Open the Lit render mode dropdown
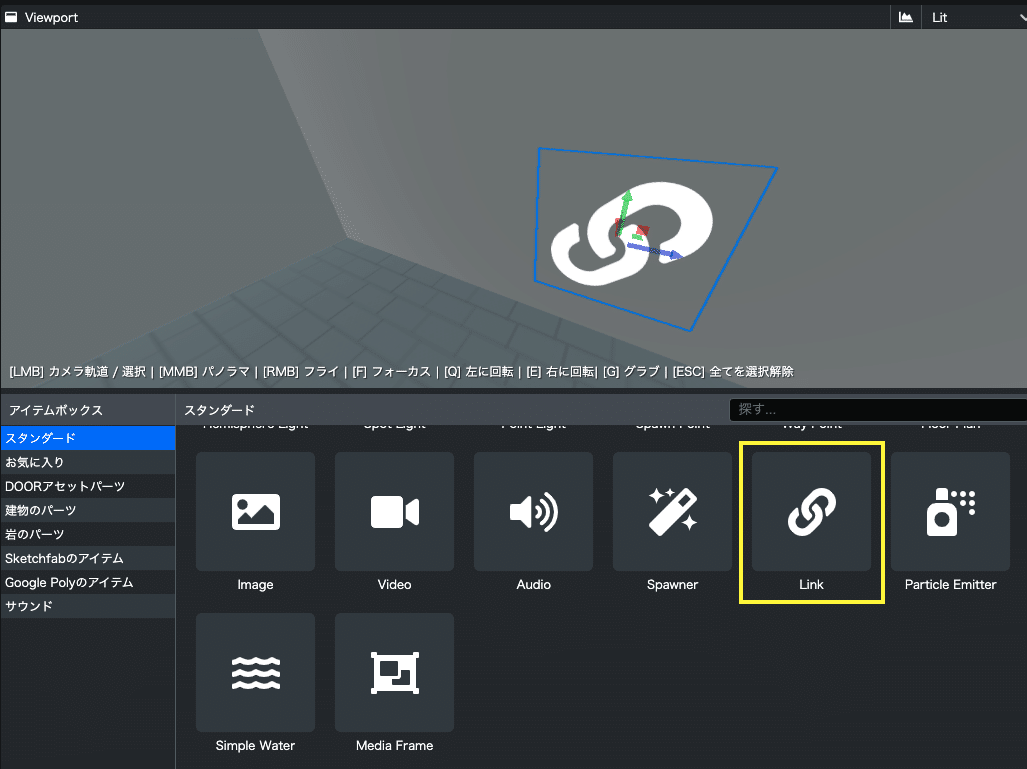This screenshot has height=769, width=1027. tap(975, 17)
